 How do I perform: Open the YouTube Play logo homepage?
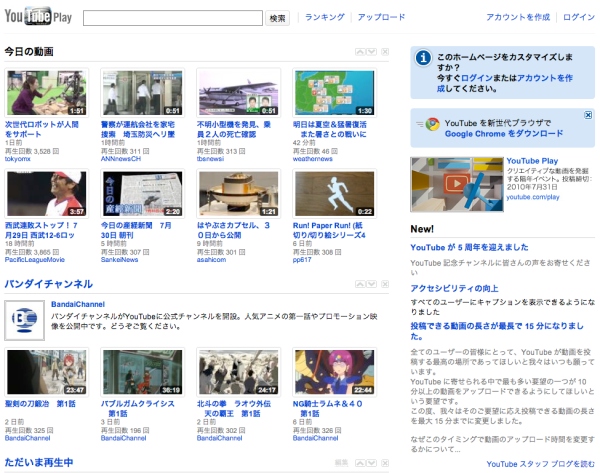click(38, 16)
